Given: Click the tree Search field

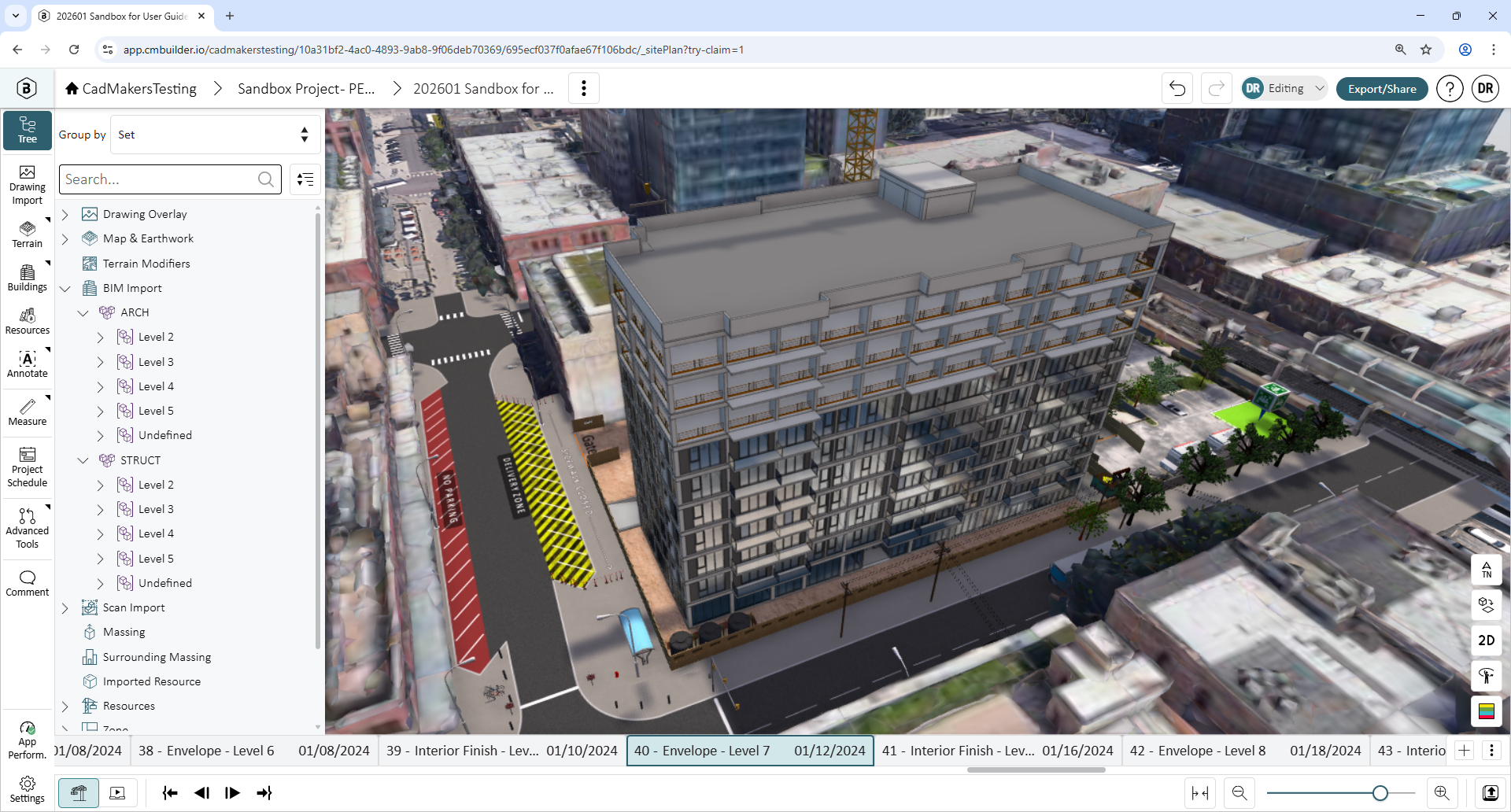Looking at the screenshot, I should click(170, 179).
